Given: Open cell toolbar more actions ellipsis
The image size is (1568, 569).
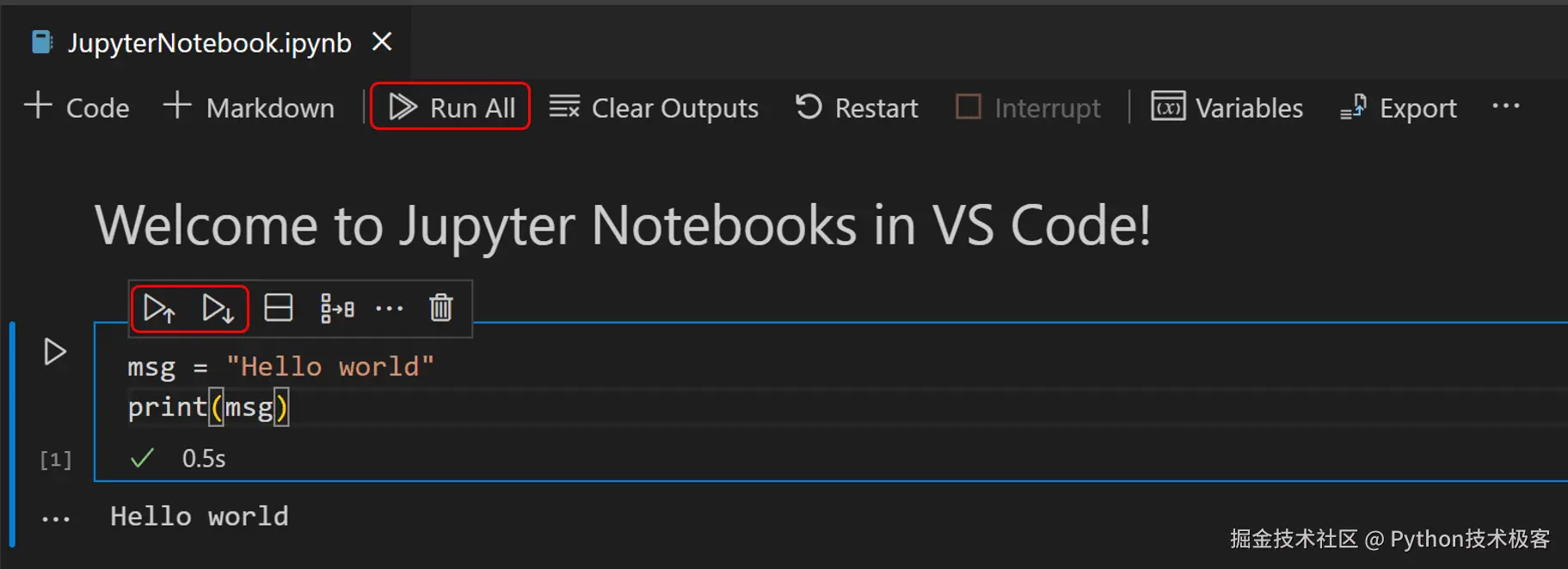Looking at the screenshot, I should pos(389,308).
